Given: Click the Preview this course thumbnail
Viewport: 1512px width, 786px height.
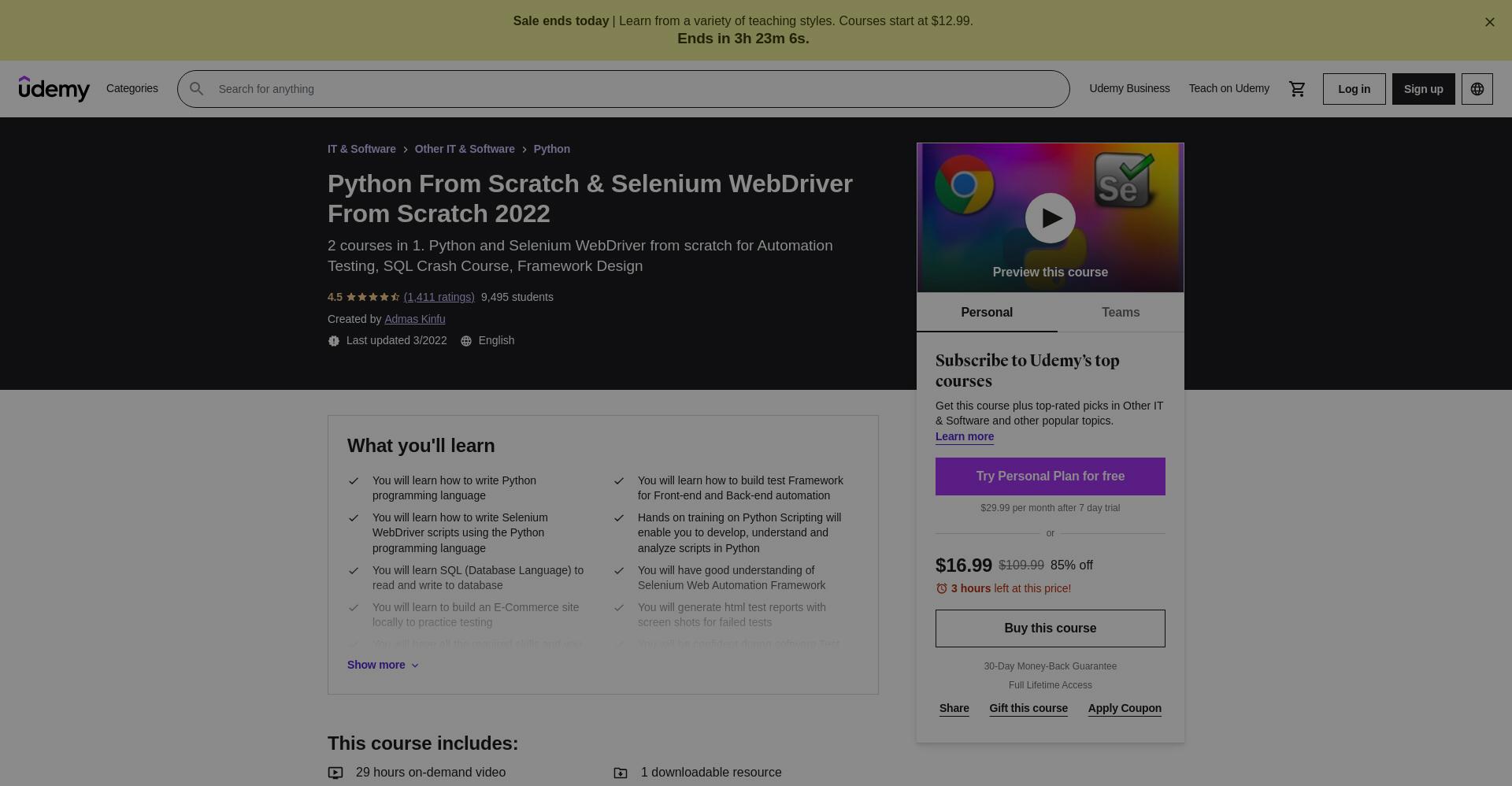Looking at the screenshot, I should [1050, 217].
